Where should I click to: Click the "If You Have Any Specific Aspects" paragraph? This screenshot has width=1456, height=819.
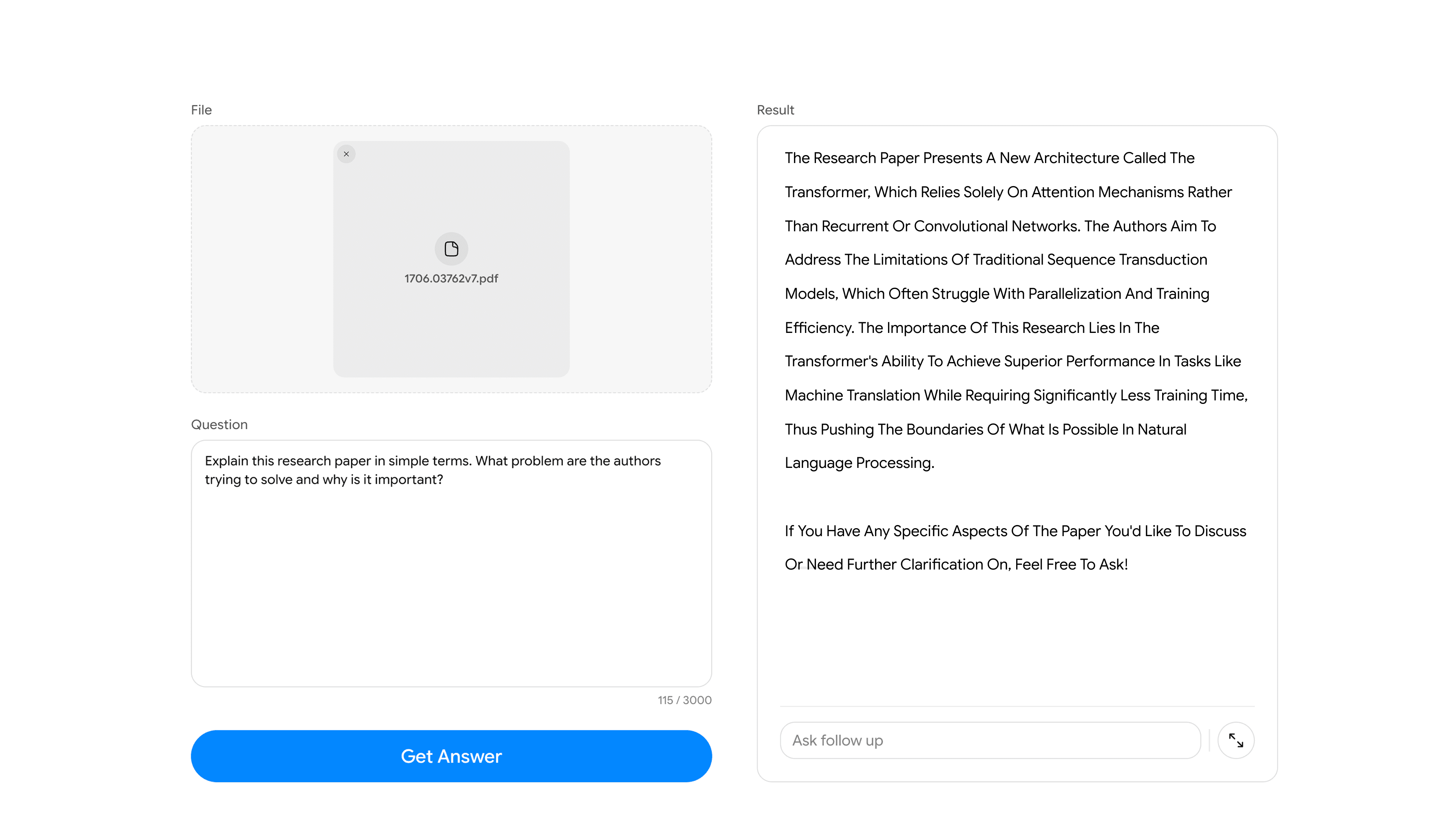[1015, 547]
